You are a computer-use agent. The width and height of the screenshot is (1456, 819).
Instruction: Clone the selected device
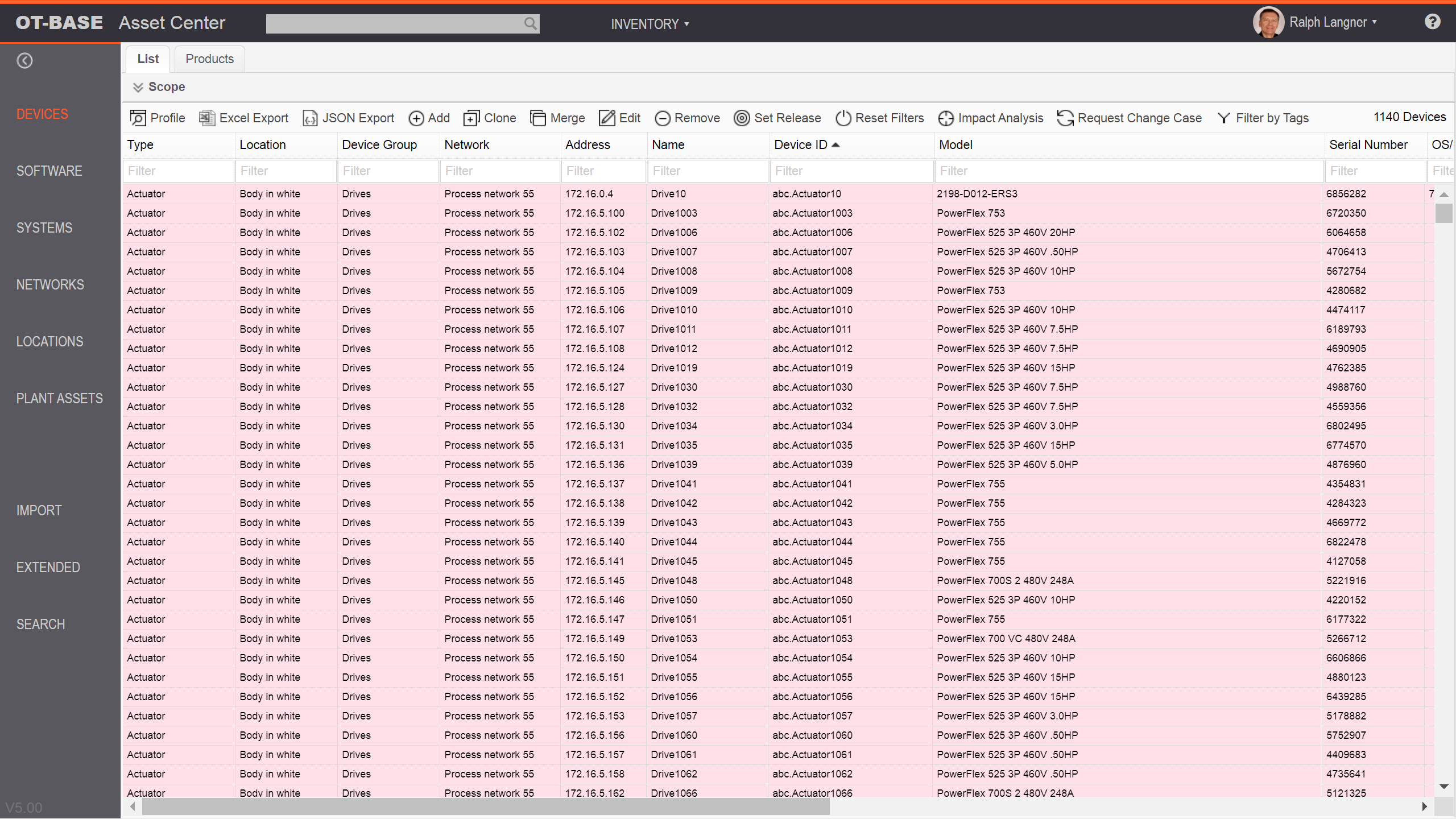tap(490, 118)
